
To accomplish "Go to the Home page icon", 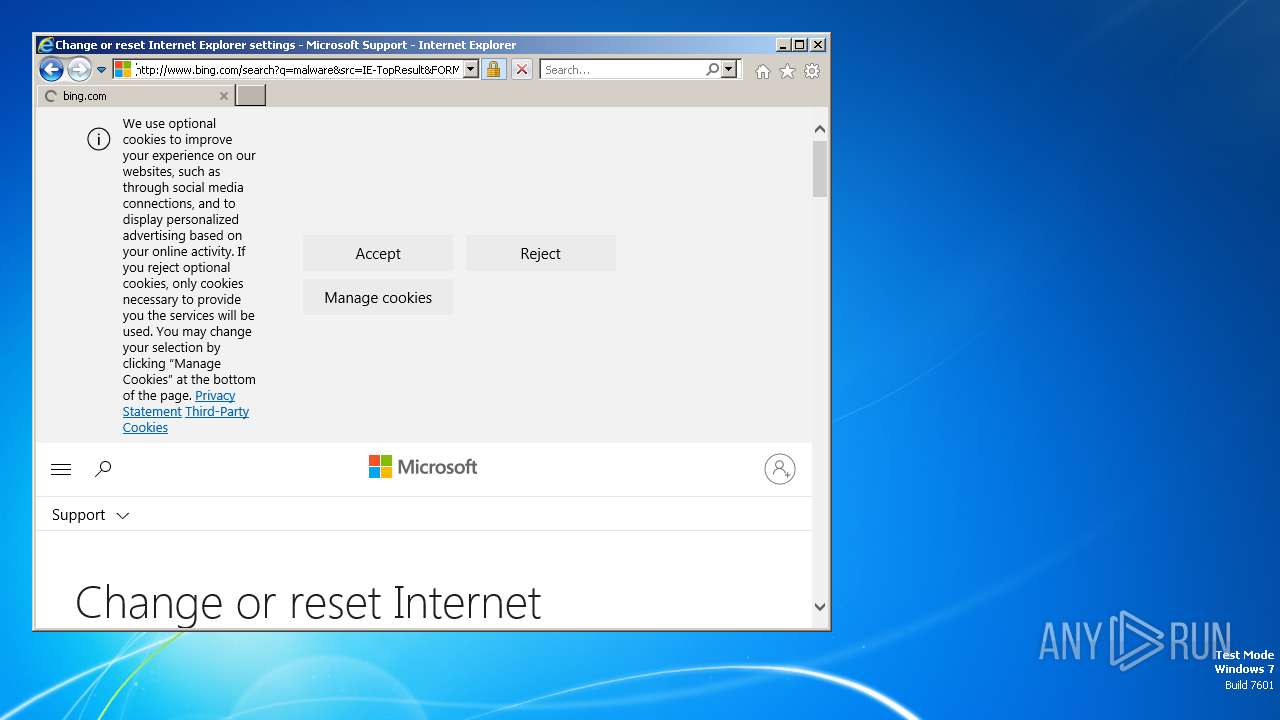I will [x=763, y=71].
